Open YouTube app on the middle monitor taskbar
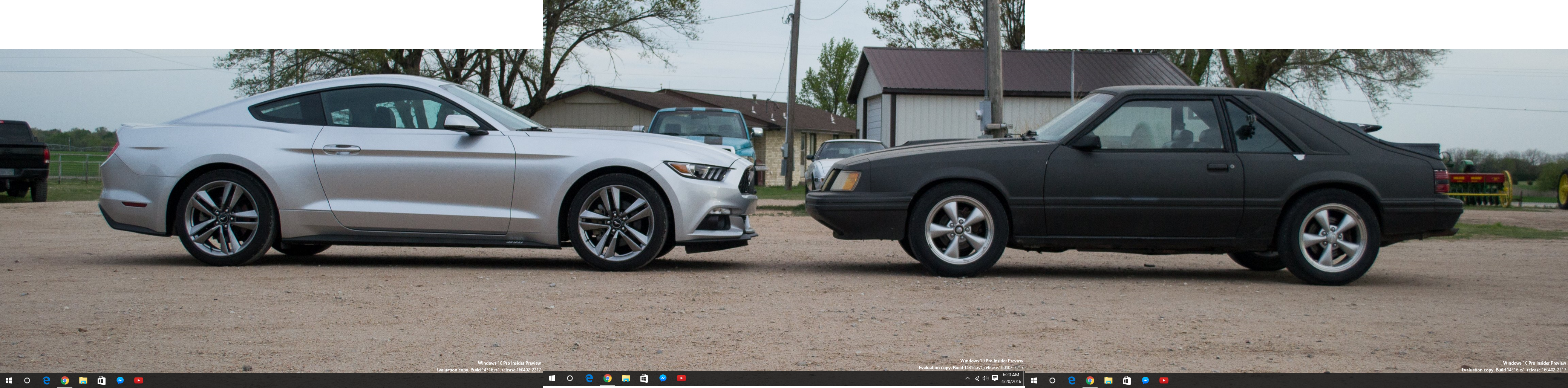Screen dimensions: 1568x388 681,378
